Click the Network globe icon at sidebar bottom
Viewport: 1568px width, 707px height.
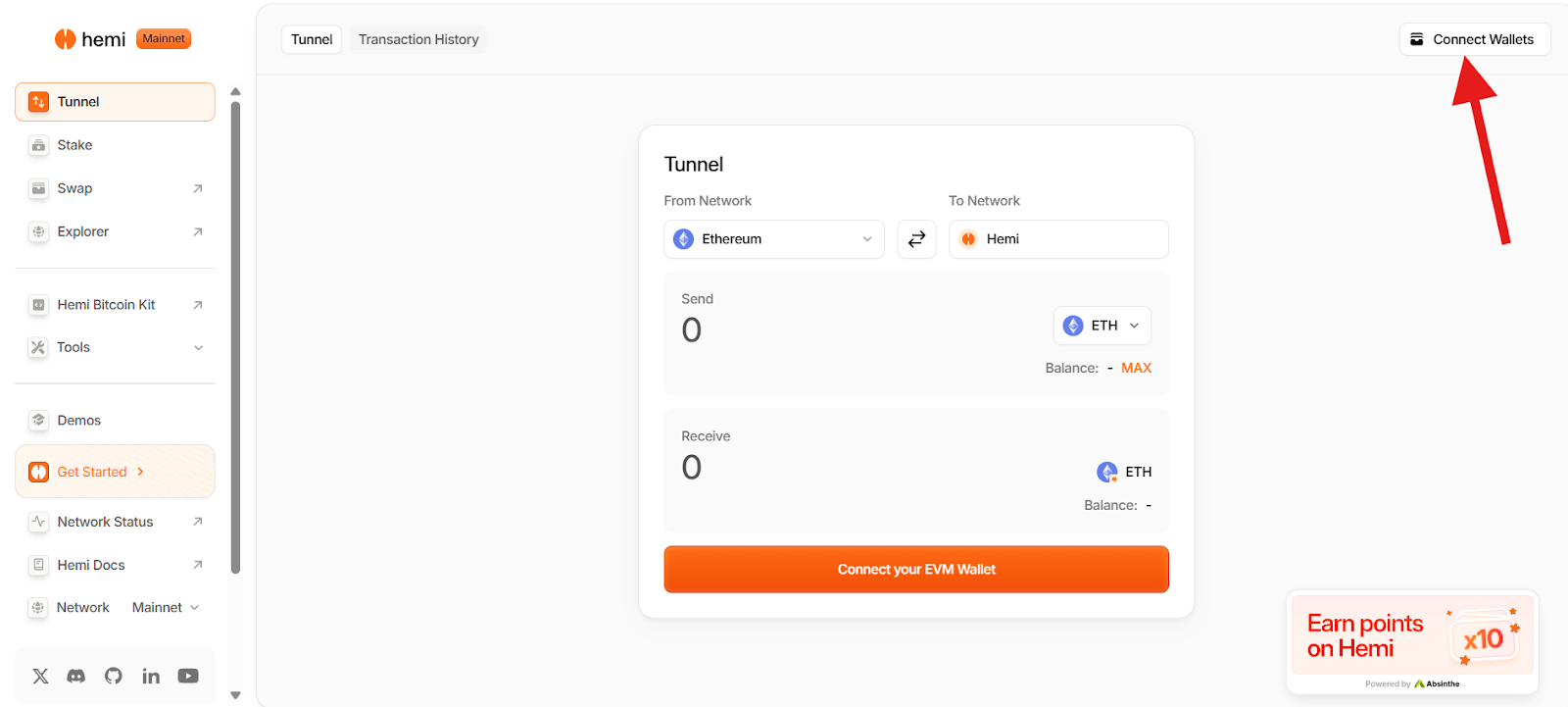37,608
